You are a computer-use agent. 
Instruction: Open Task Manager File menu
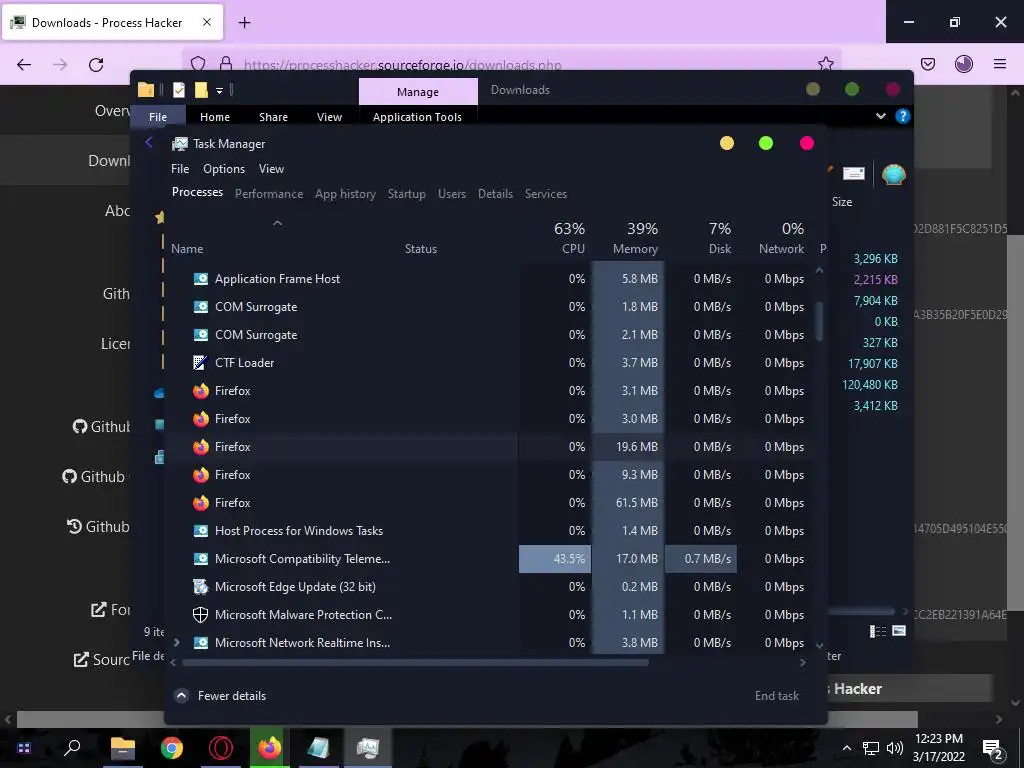click(180, 169)
